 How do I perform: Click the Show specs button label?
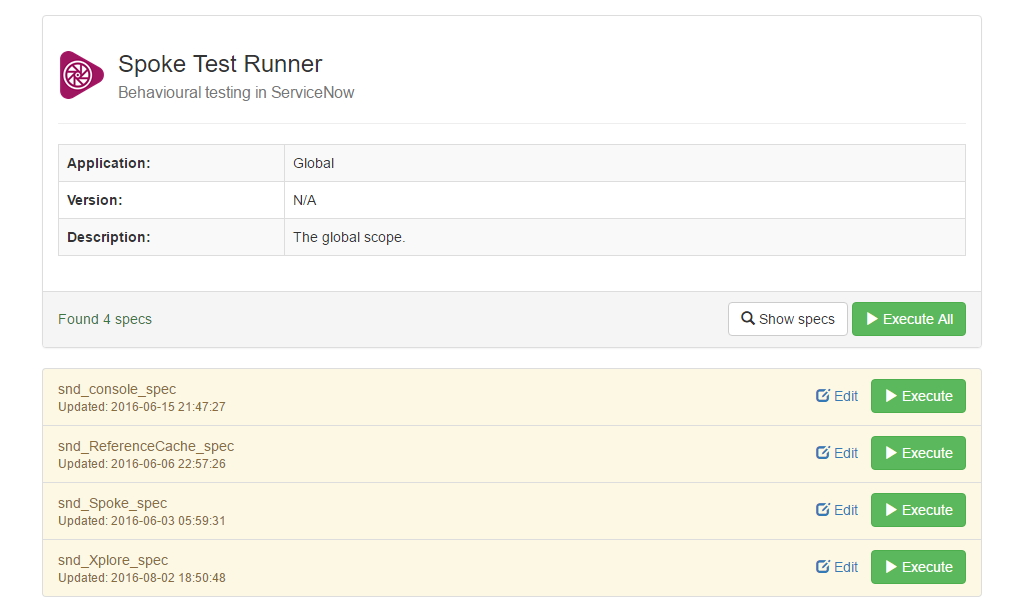pyautogui.click(x=797, y=319)
